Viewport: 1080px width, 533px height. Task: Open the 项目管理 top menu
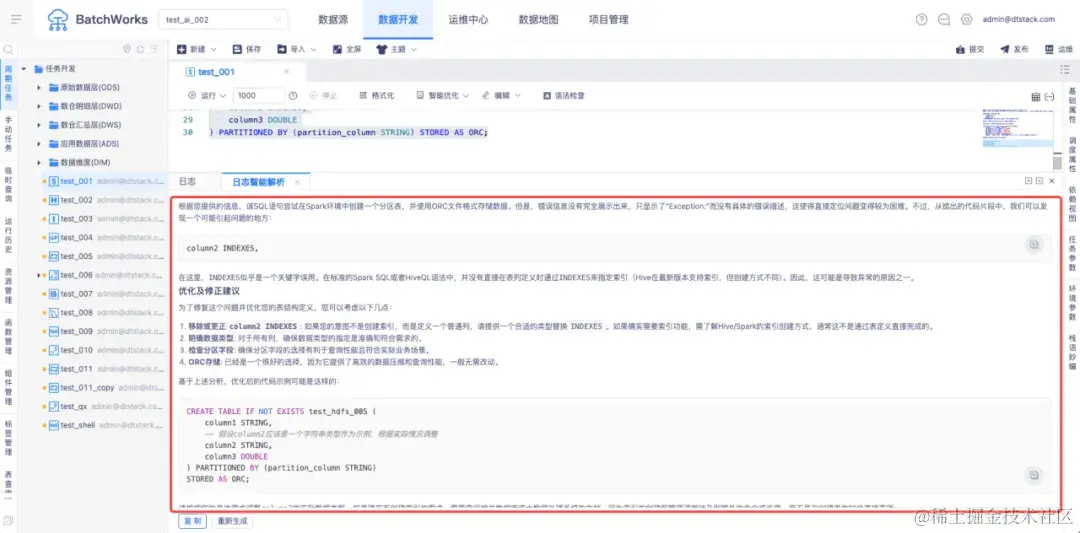(x=608, y=20)
